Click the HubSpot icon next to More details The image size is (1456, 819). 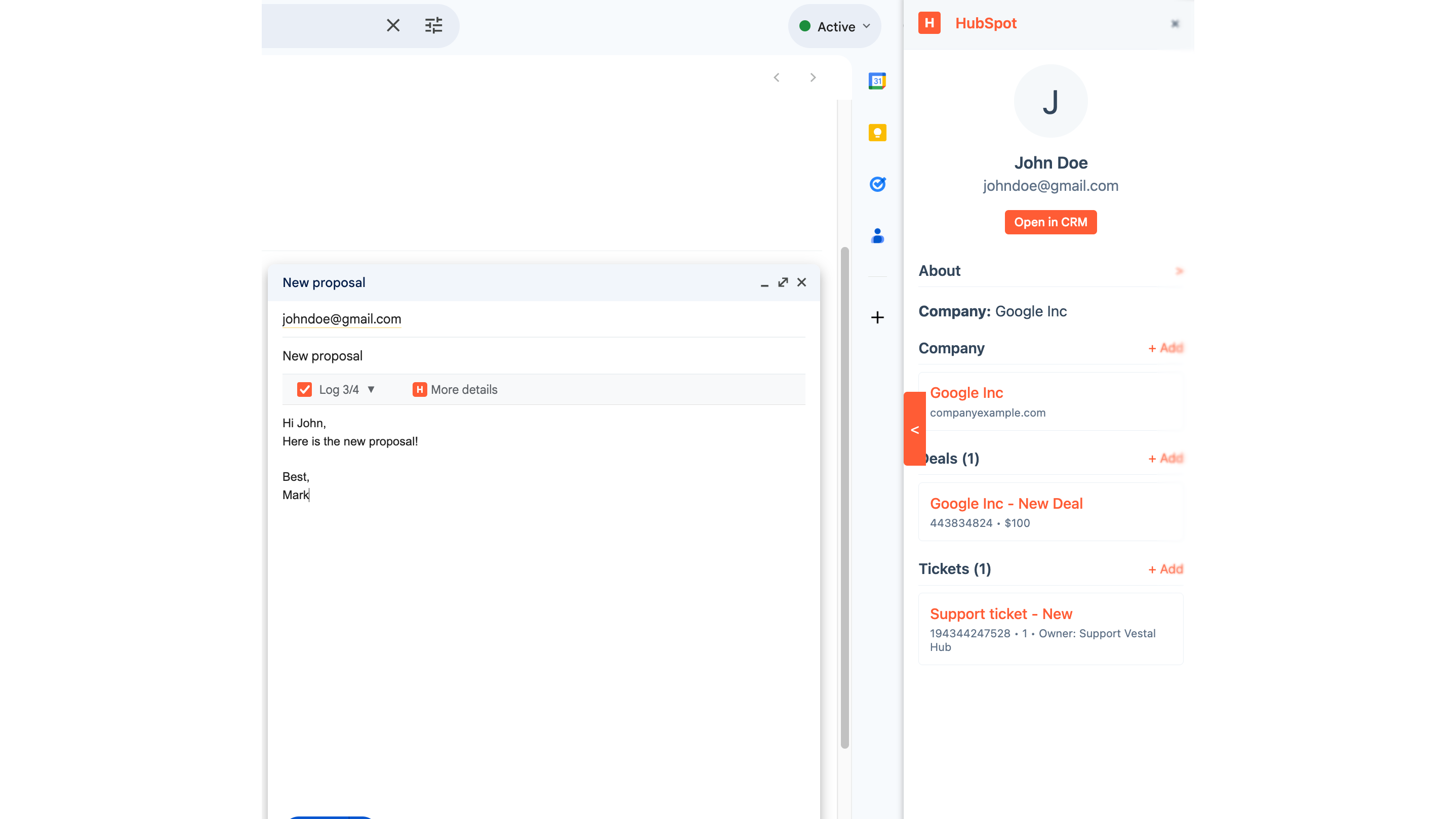tap(420, 389)
